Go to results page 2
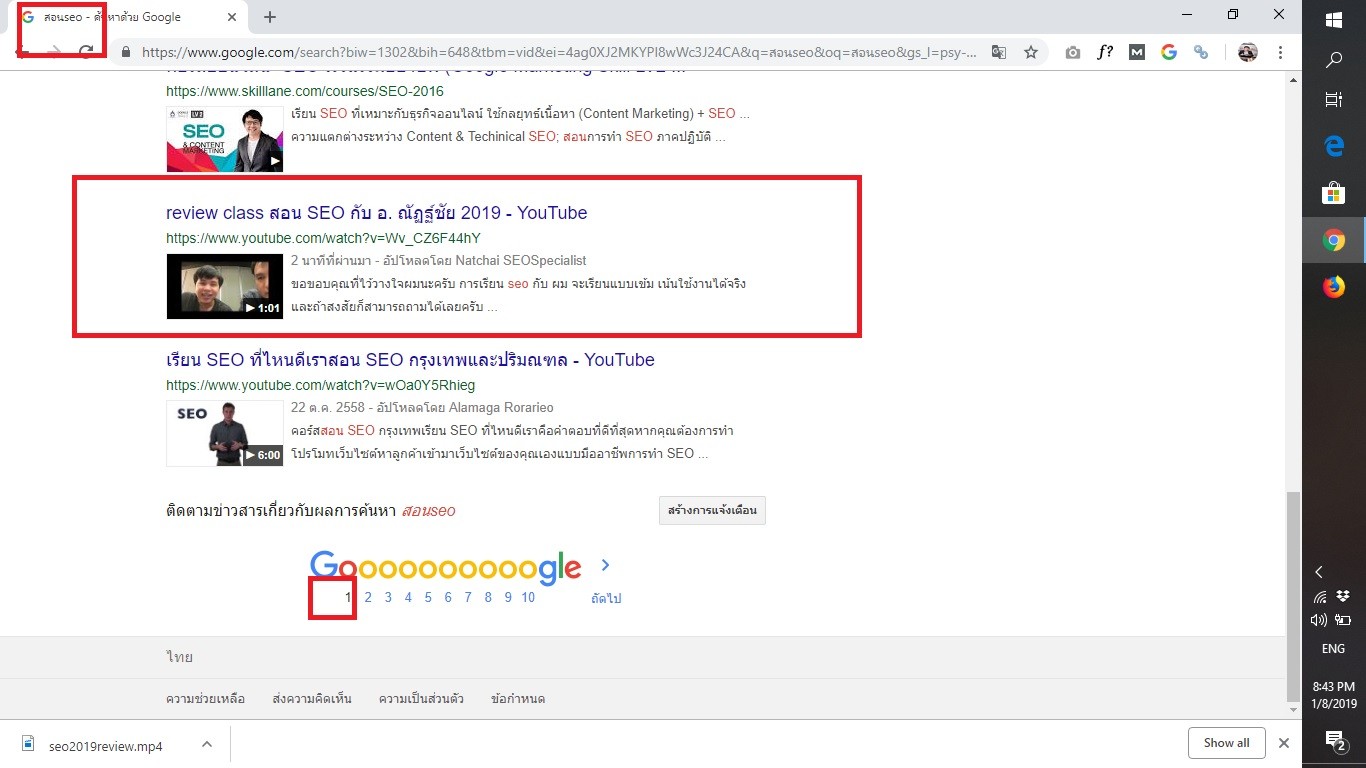The width and height of the screenshot is (1366, 768). [x=368, y=598]
